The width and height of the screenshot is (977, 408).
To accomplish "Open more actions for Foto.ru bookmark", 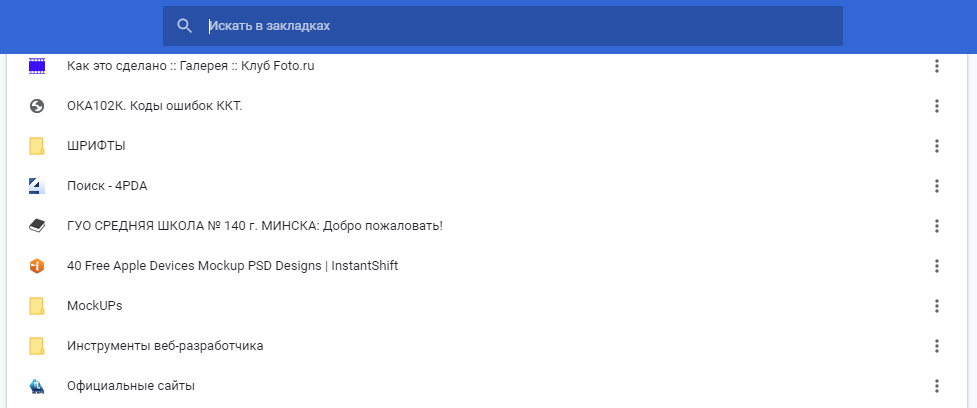I will [x=936, y=66].
